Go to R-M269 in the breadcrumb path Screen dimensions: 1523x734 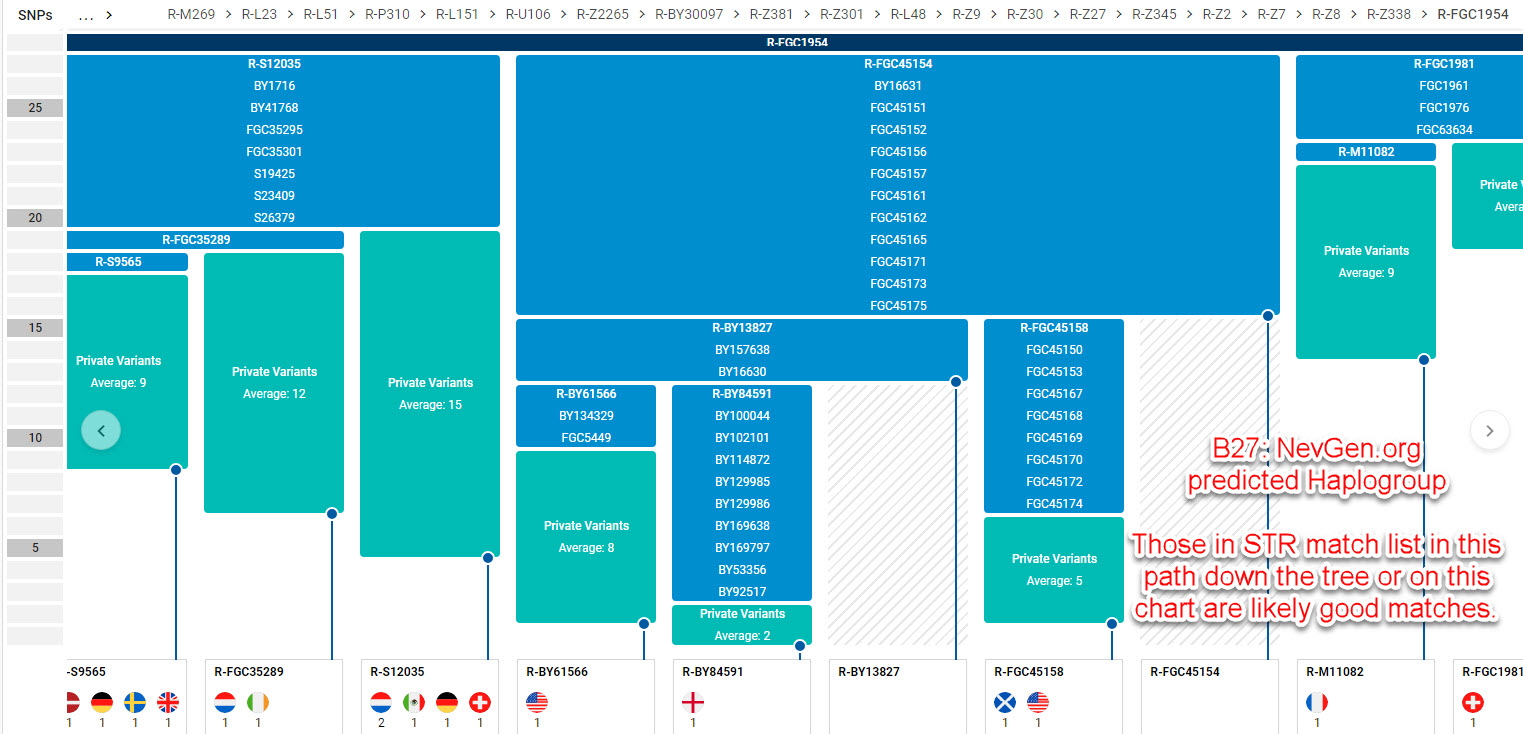pyautogui.click(x=191, y=15)
